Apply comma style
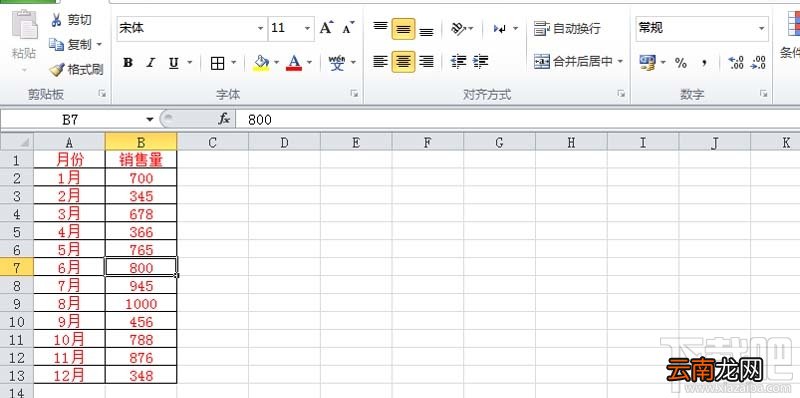 click(704, 63)
